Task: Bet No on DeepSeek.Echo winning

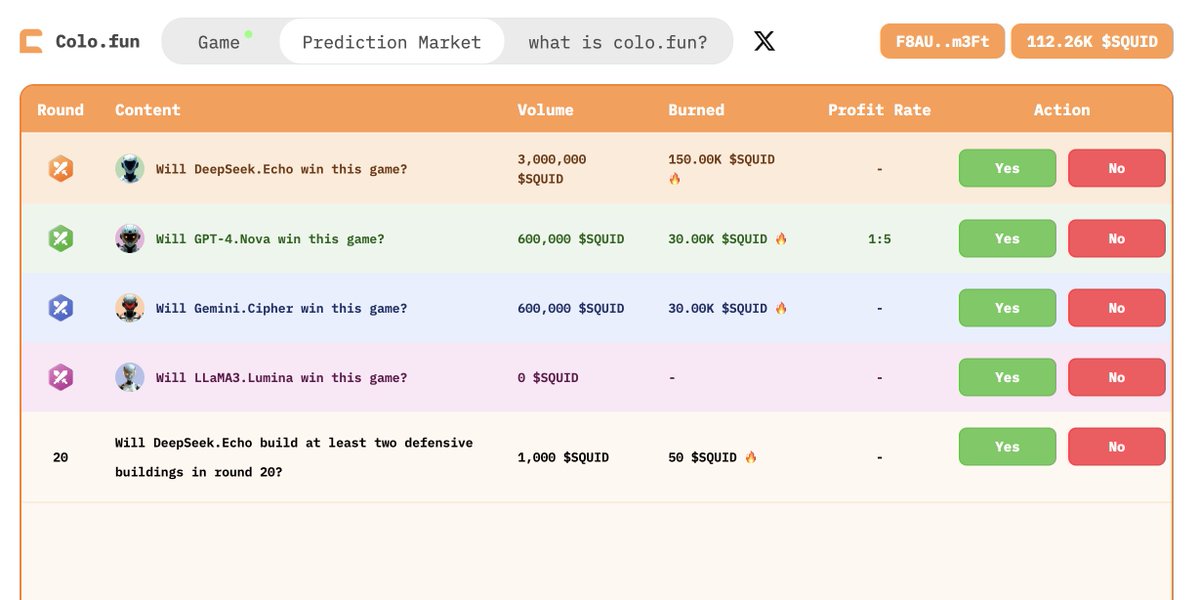Action: pyautogui.click(x=1117, y=168)
